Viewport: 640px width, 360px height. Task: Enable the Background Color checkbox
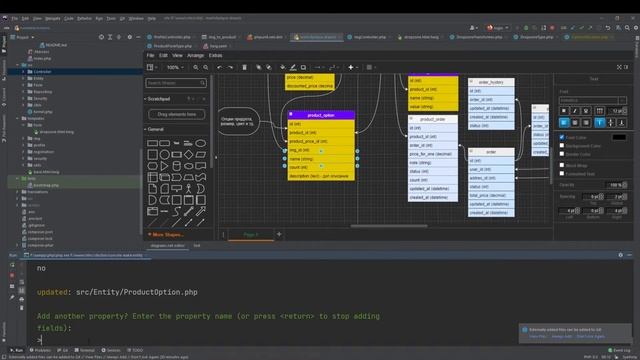562,146
